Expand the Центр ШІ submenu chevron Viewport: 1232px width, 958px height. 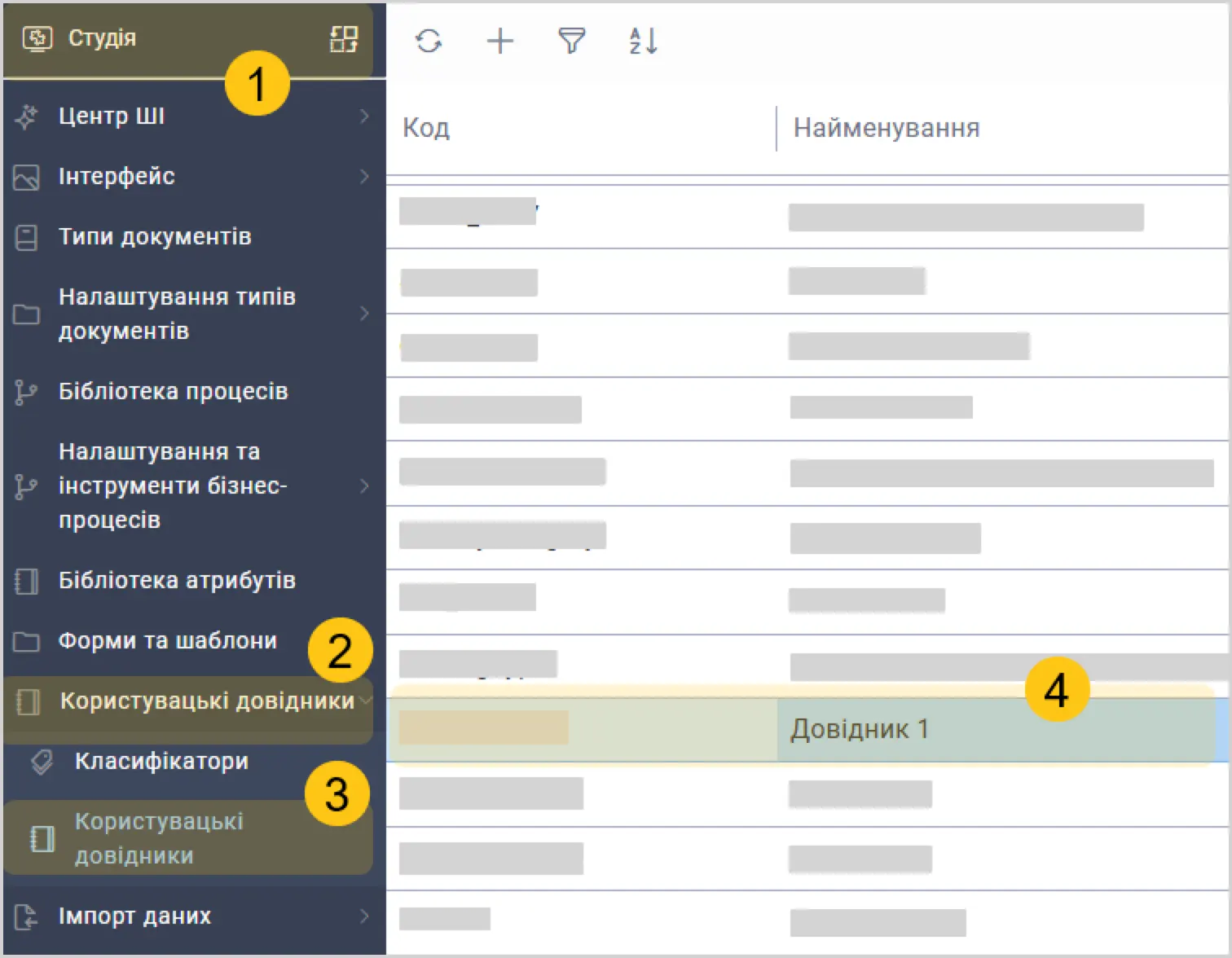click(364, 116)
